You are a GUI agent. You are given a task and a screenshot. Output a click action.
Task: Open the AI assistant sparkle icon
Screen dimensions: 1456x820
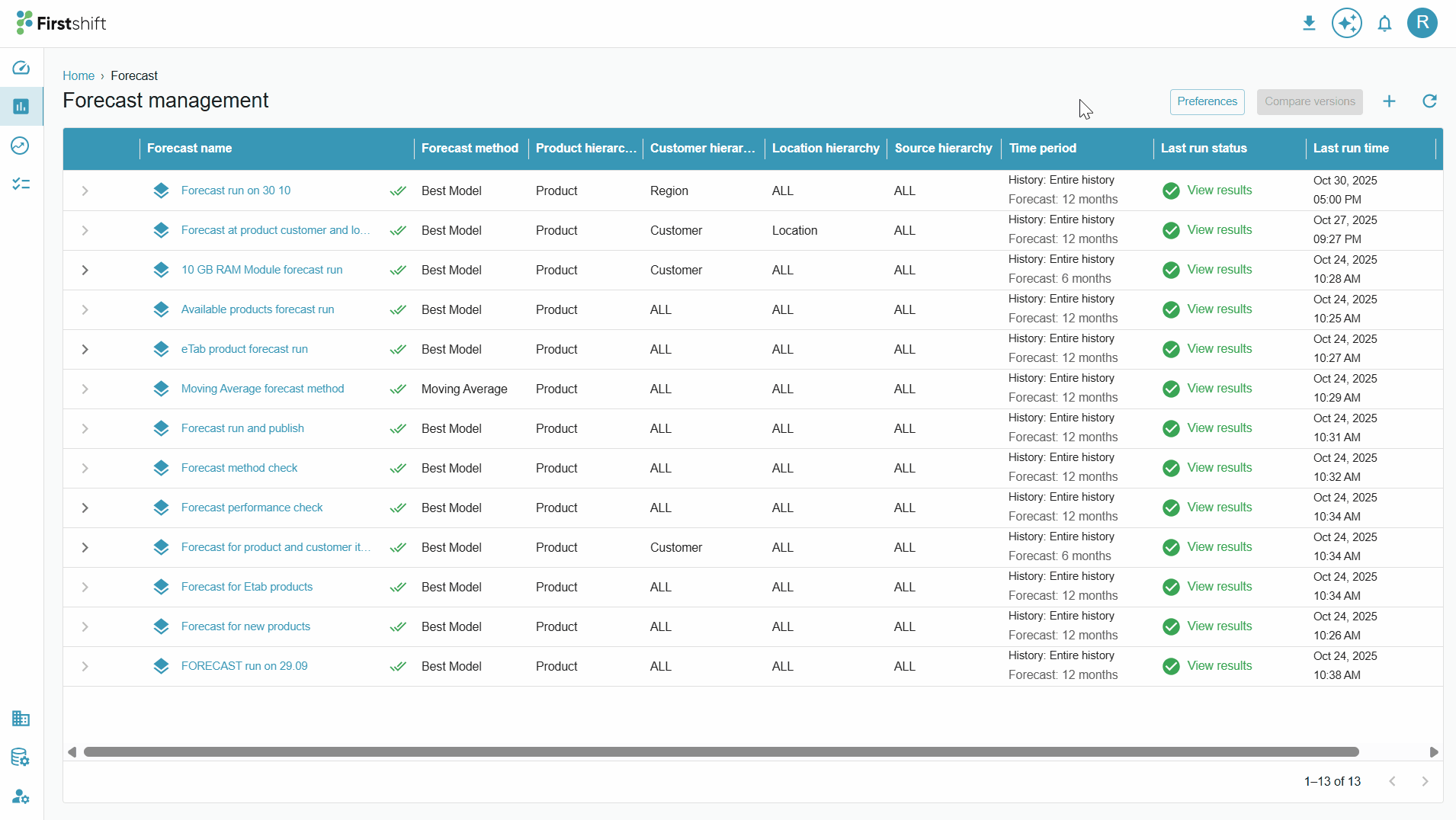[1347, 24]
